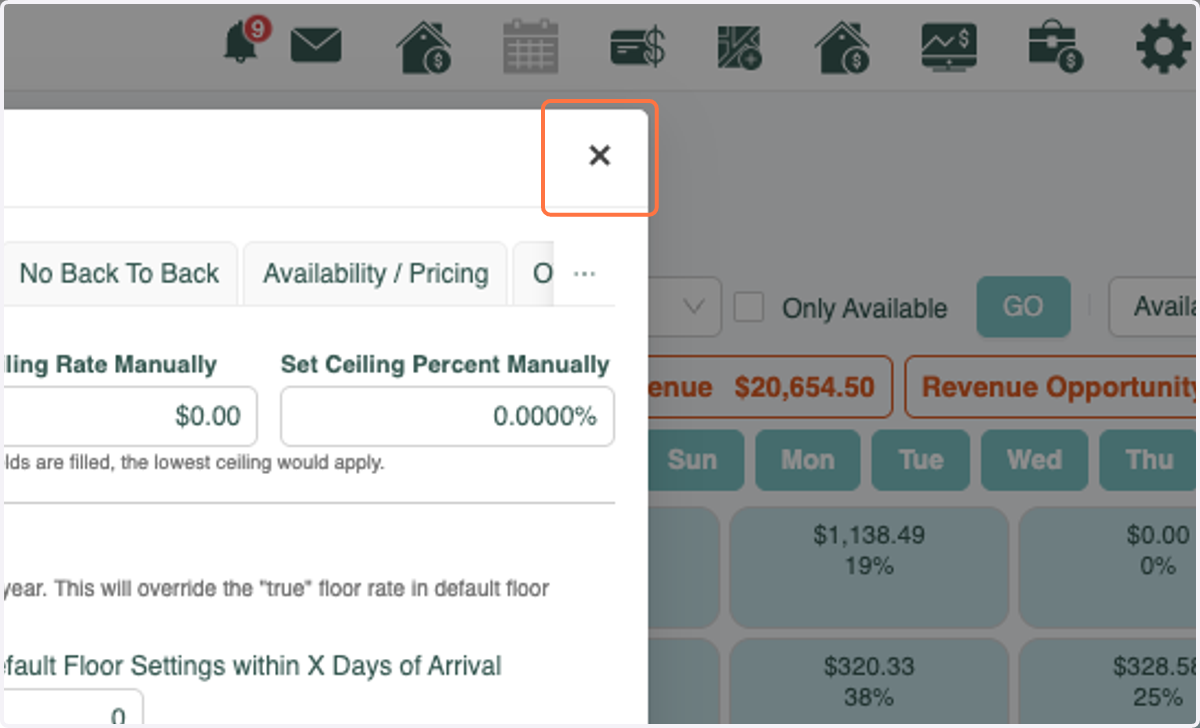Show more tabs via the ellipsis
The image size is (1200, 728).
[x=585, y=274]
